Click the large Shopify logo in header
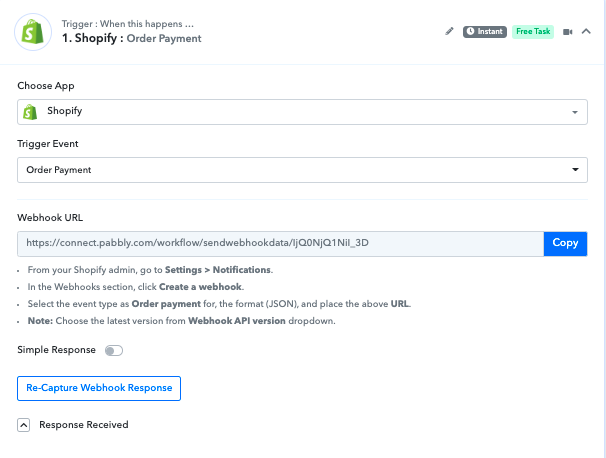Screen dimensions: 606x458 point(33,32)
